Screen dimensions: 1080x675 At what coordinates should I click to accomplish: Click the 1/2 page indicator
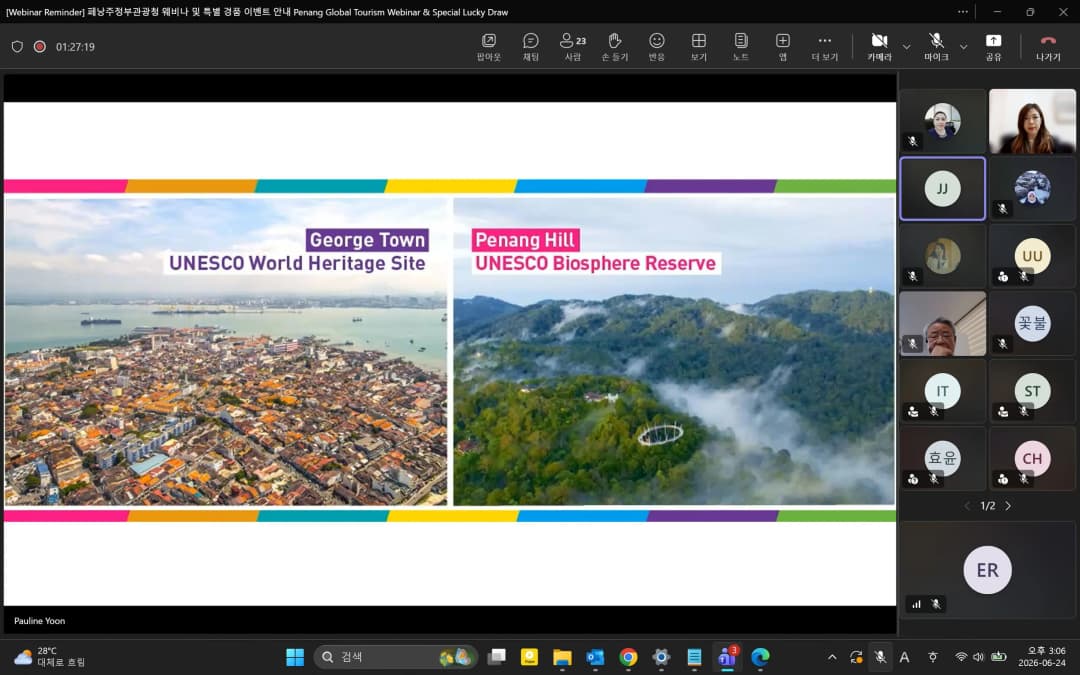[988, 506]
